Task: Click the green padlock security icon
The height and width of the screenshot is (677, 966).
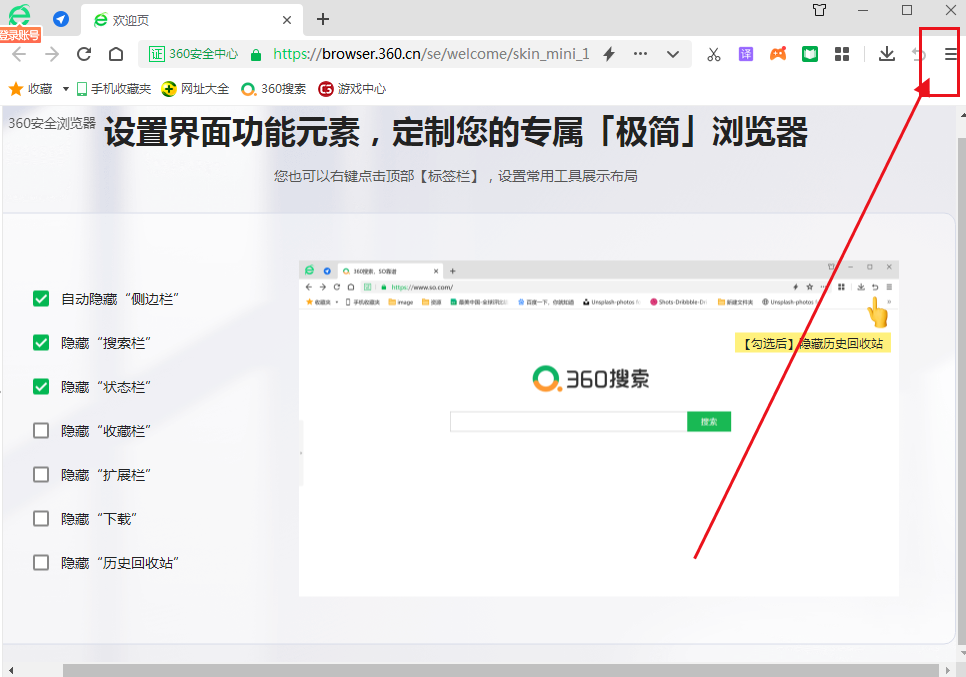Action: 256,55
